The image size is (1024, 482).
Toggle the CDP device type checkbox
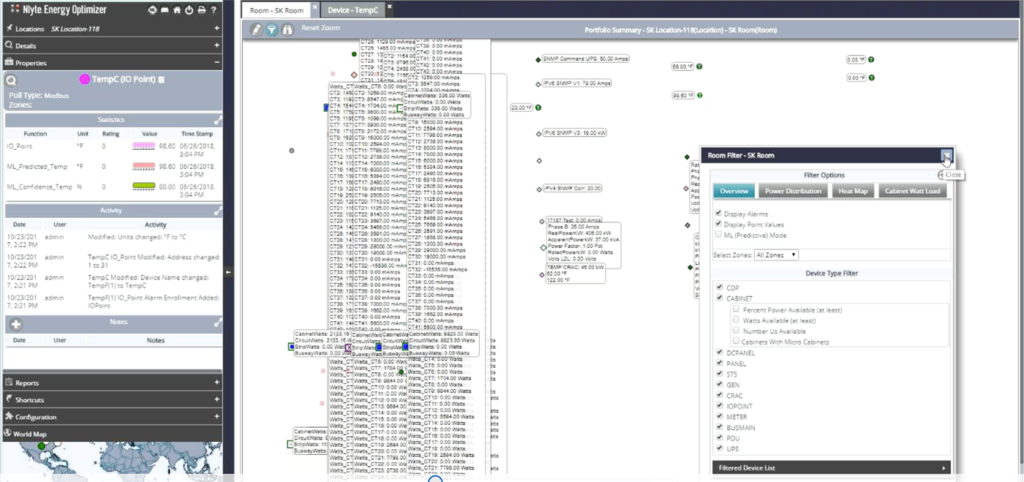(720, 287)
